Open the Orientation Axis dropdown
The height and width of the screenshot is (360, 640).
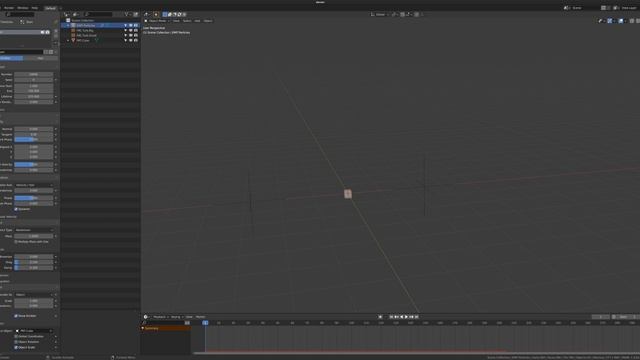pyautogui.click(x=34, y=185)
